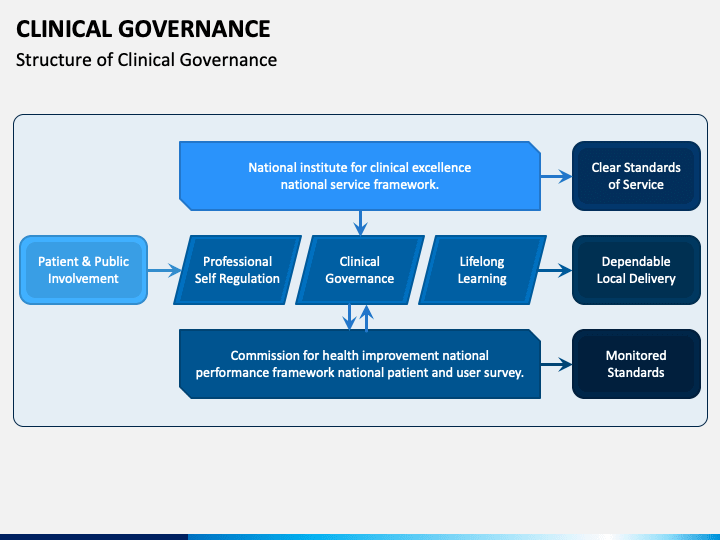The height and width of the screenshot is (540, 720).
Task: Select the arrow pointing to 'Professional Self Regulation'
Action: [164, 270]
